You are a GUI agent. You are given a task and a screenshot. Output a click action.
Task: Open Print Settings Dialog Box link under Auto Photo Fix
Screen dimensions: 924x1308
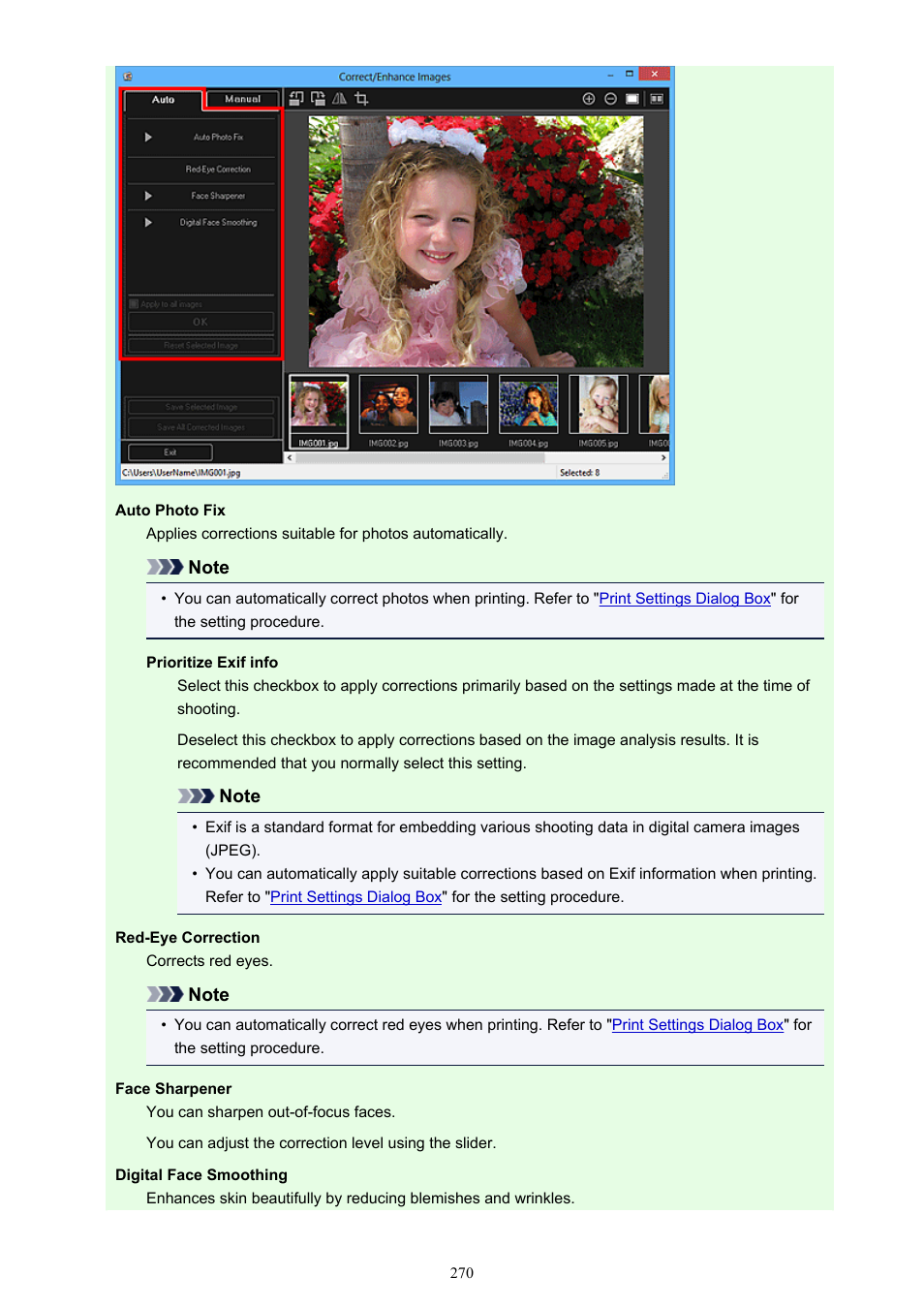pyautogui.click(x=685, y=599)
